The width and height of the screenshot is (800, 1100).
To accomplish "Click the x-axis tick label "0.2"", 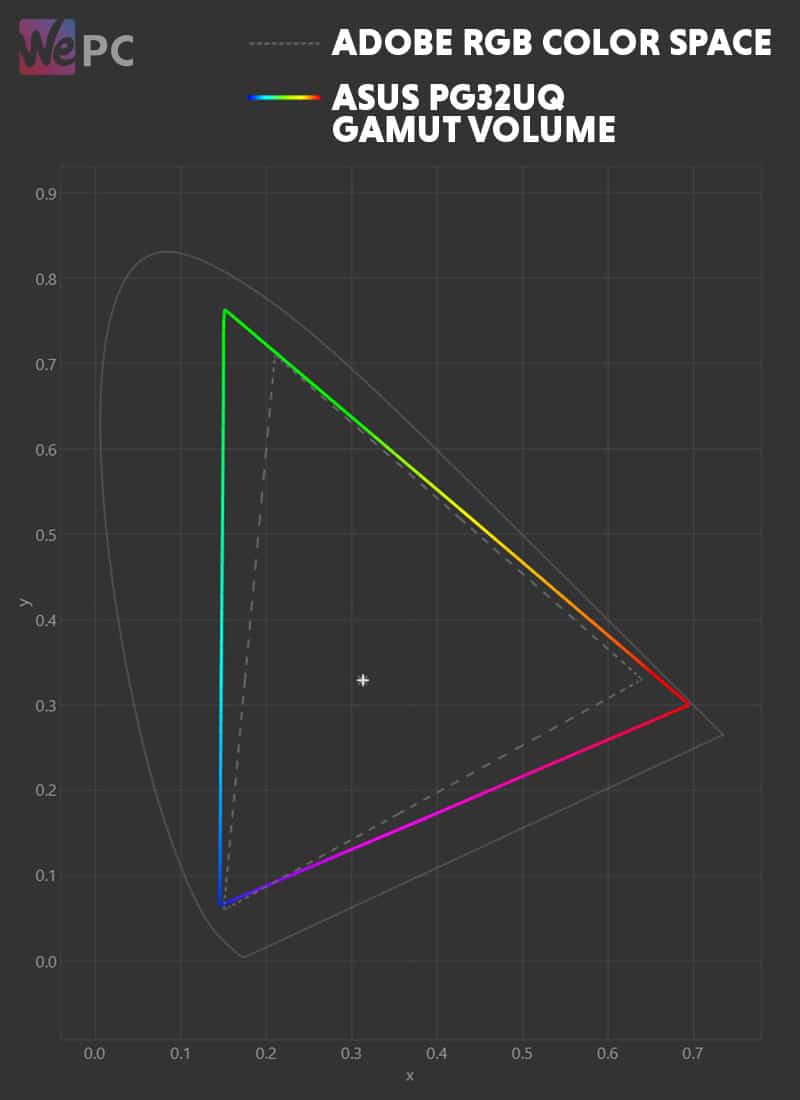I will [266, 1054].
